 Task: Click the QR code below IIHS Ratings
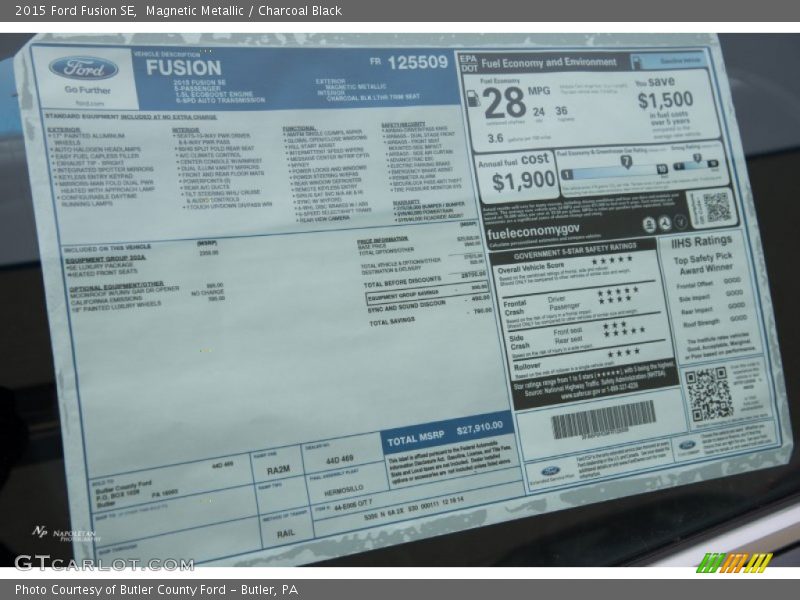coord(708,394)
